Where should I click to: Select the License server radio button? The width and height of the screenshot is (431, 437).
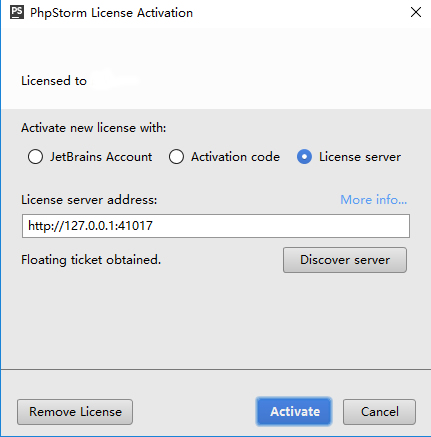304,157
